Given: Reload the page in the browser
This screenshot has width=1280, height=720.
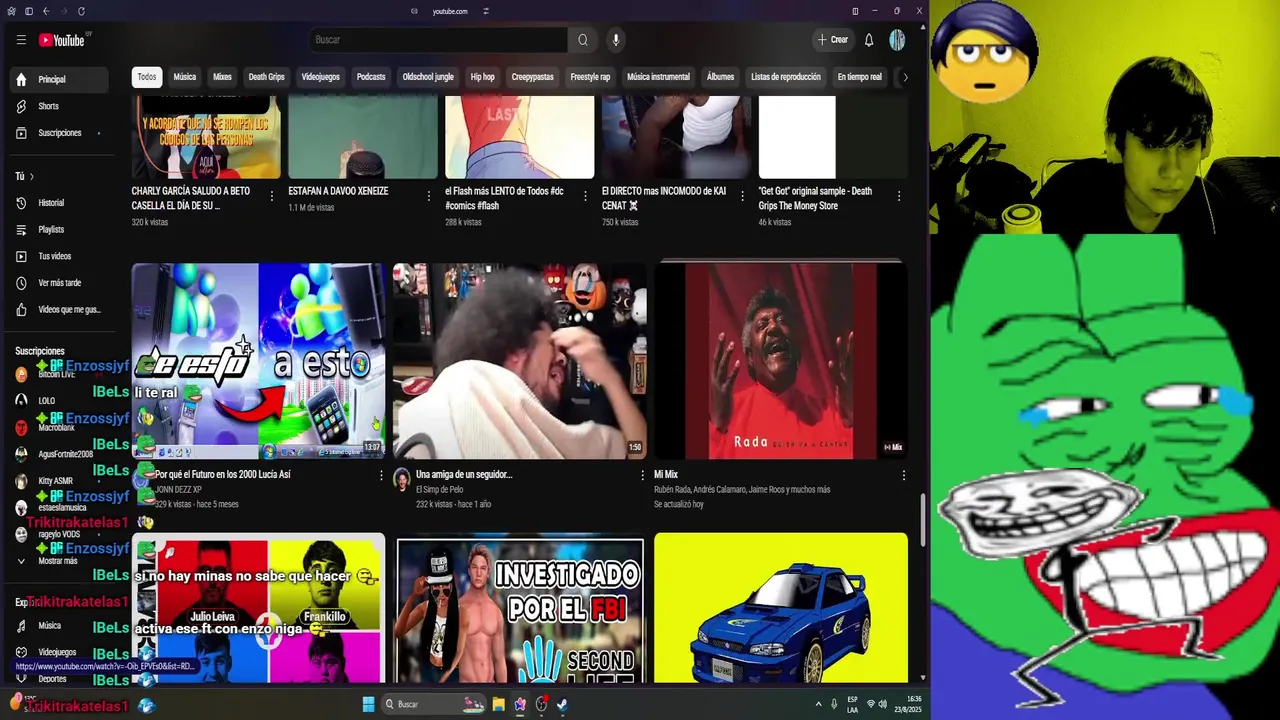Looking at the screenshot, I should [81, 11].
